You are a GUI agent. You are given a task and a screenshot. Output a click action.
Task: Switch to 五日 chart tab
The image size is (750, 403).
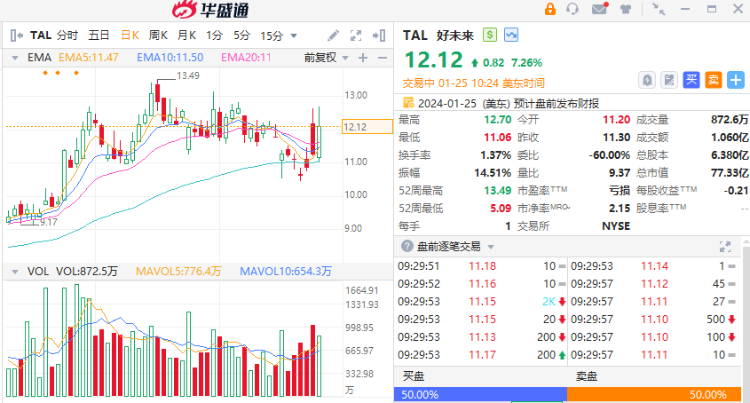(99, 35)
